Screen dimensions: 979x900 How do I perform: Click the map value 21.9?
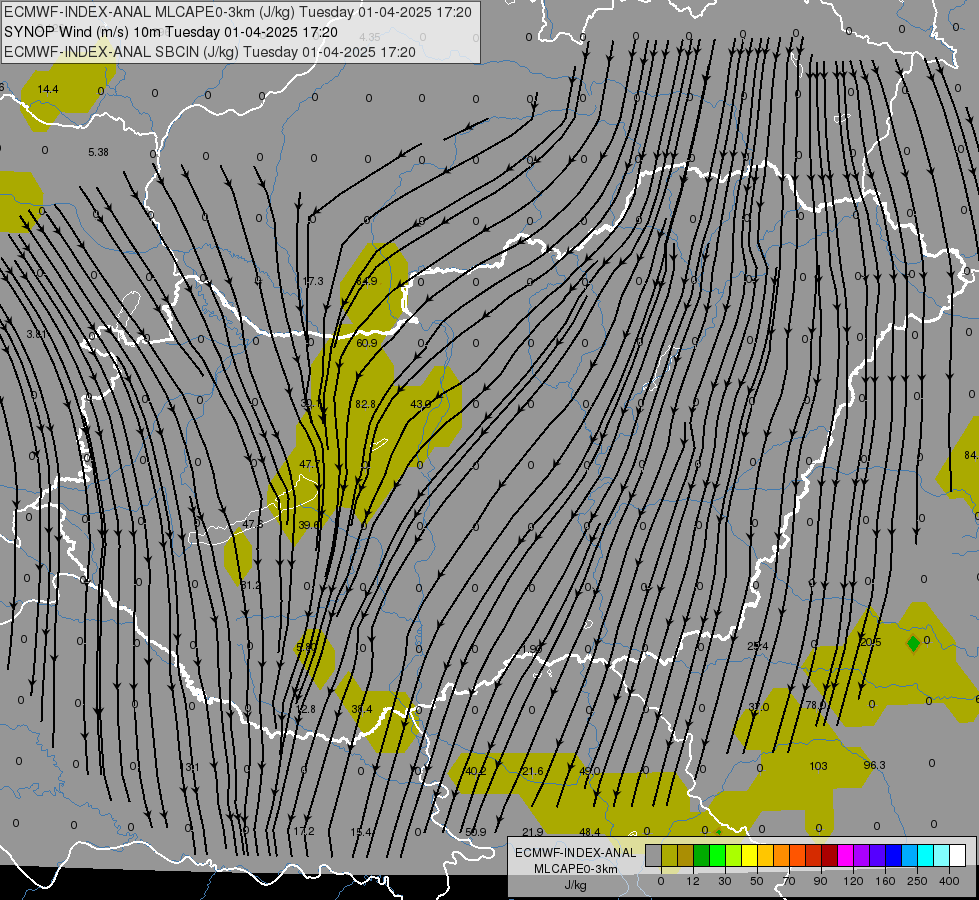pos(533,832)
